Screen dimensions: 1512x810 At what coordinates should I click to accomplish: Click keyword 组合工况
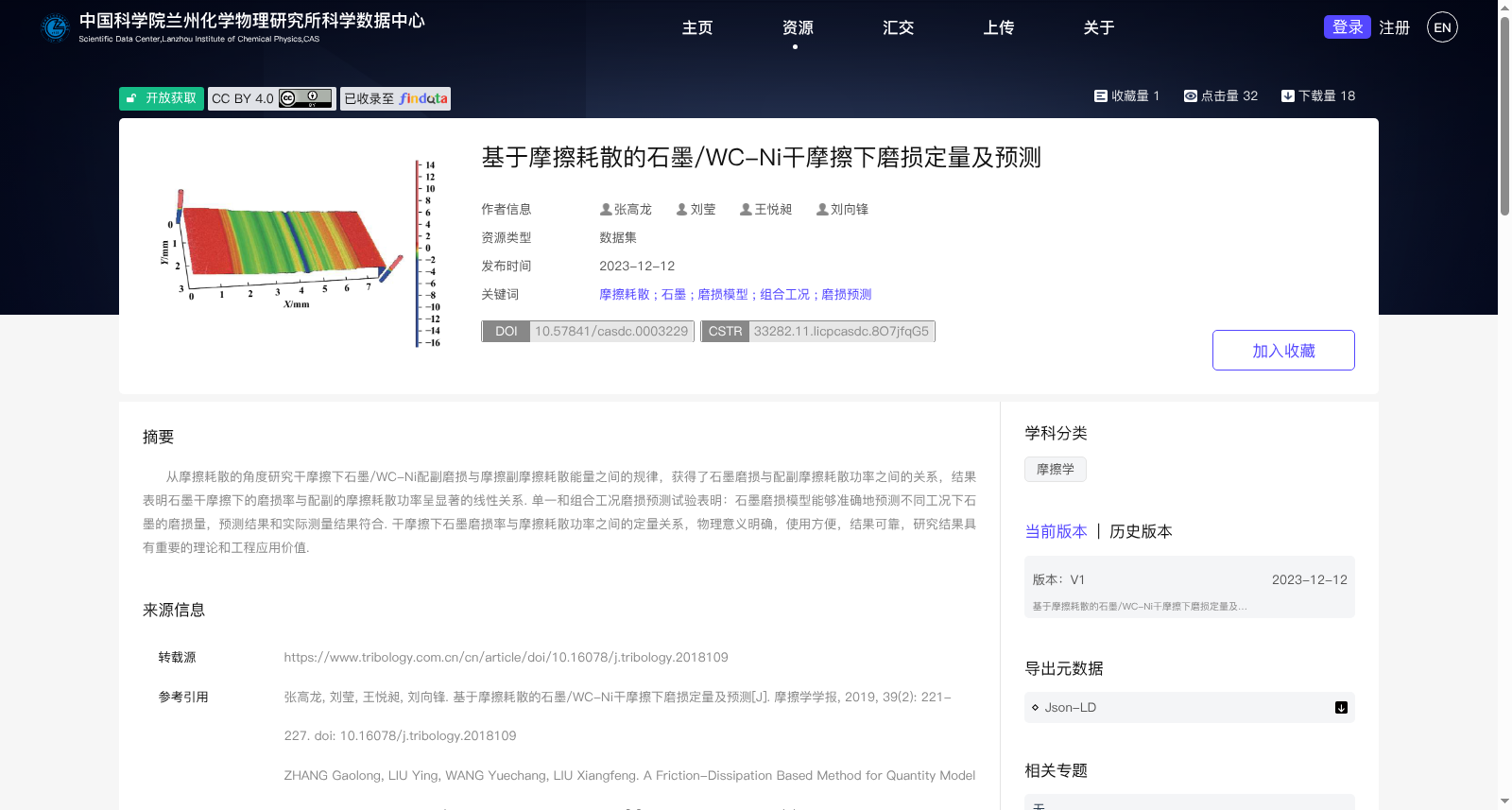coord(785,294)
